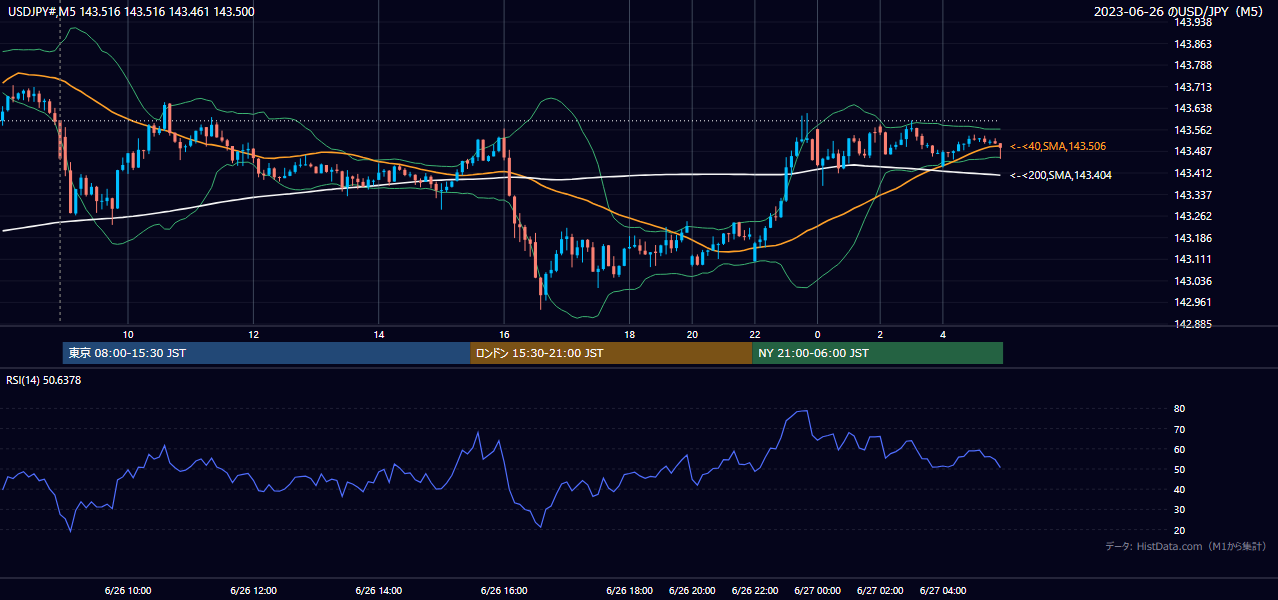
Task: Click RSI scale value 30
Action: coord(1180,510)
